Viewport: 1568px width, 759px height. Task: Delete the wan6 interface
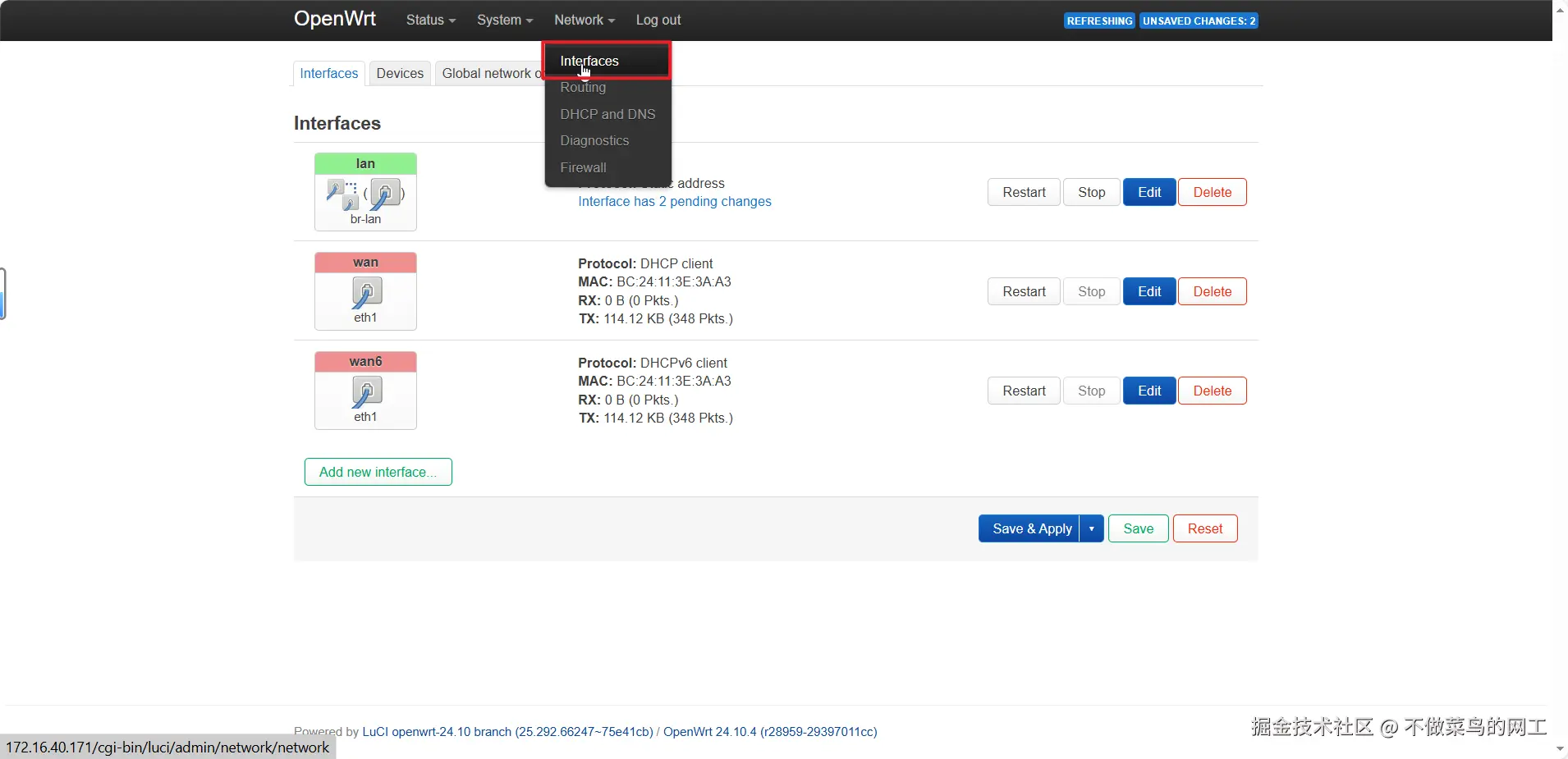[1212, 391]
